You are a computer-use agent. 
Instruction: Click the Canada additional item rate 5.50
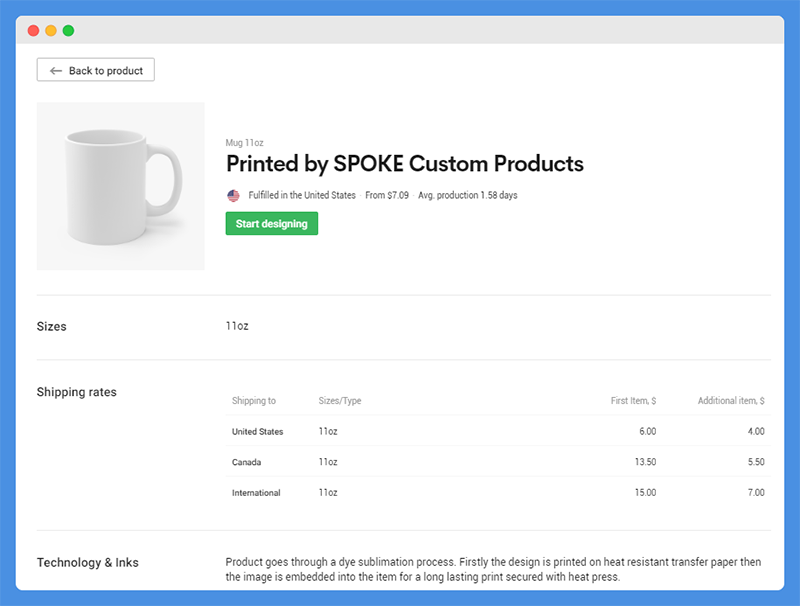(x=756, y=462)
